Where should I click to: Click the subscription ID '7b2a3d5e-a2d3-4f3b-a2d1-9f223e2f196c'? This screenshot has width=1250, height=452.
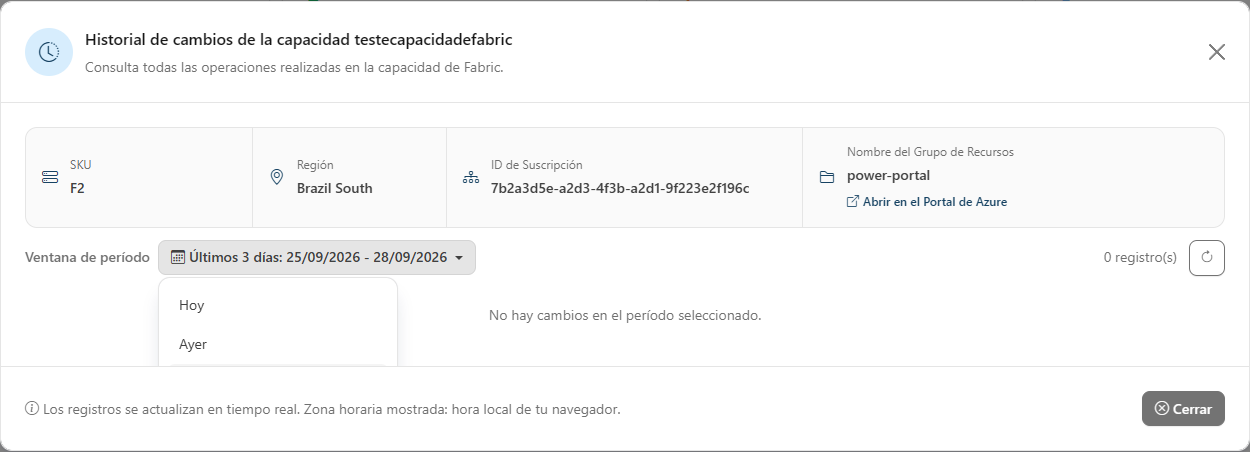620,188
